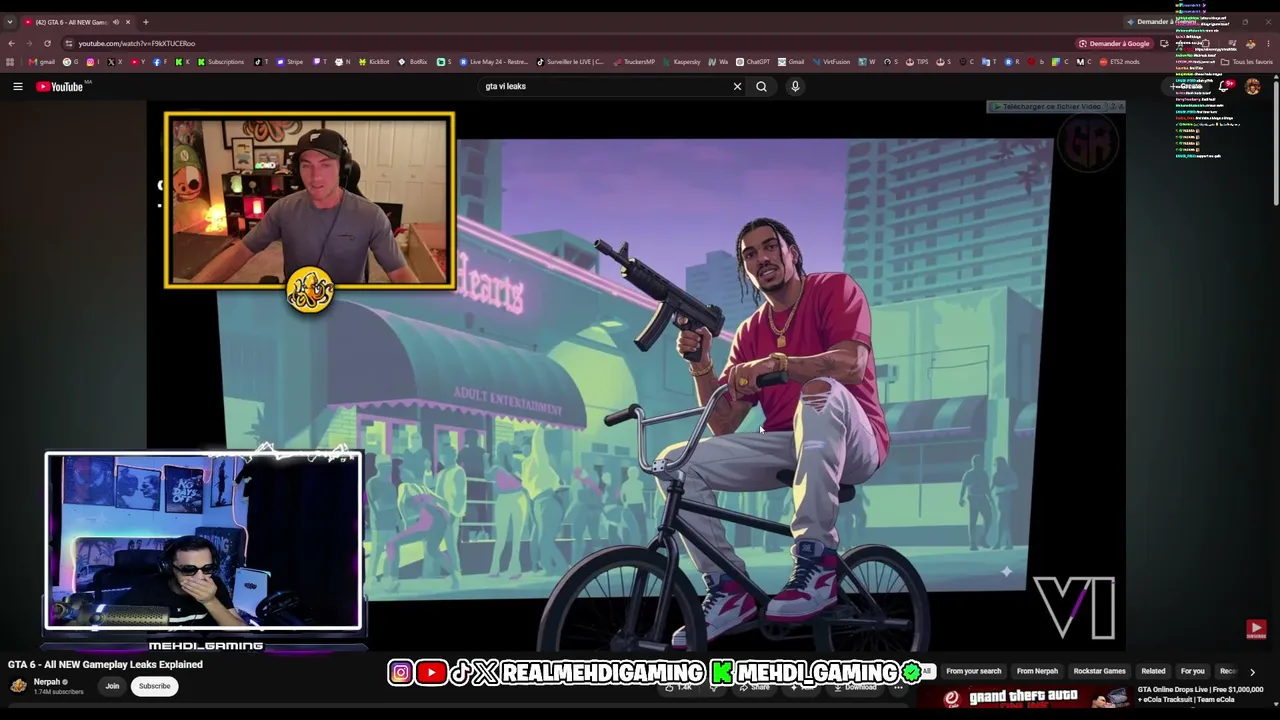Open the apps grid in bookmarks bar
The image size is (1280, 720).
point(10,62)
